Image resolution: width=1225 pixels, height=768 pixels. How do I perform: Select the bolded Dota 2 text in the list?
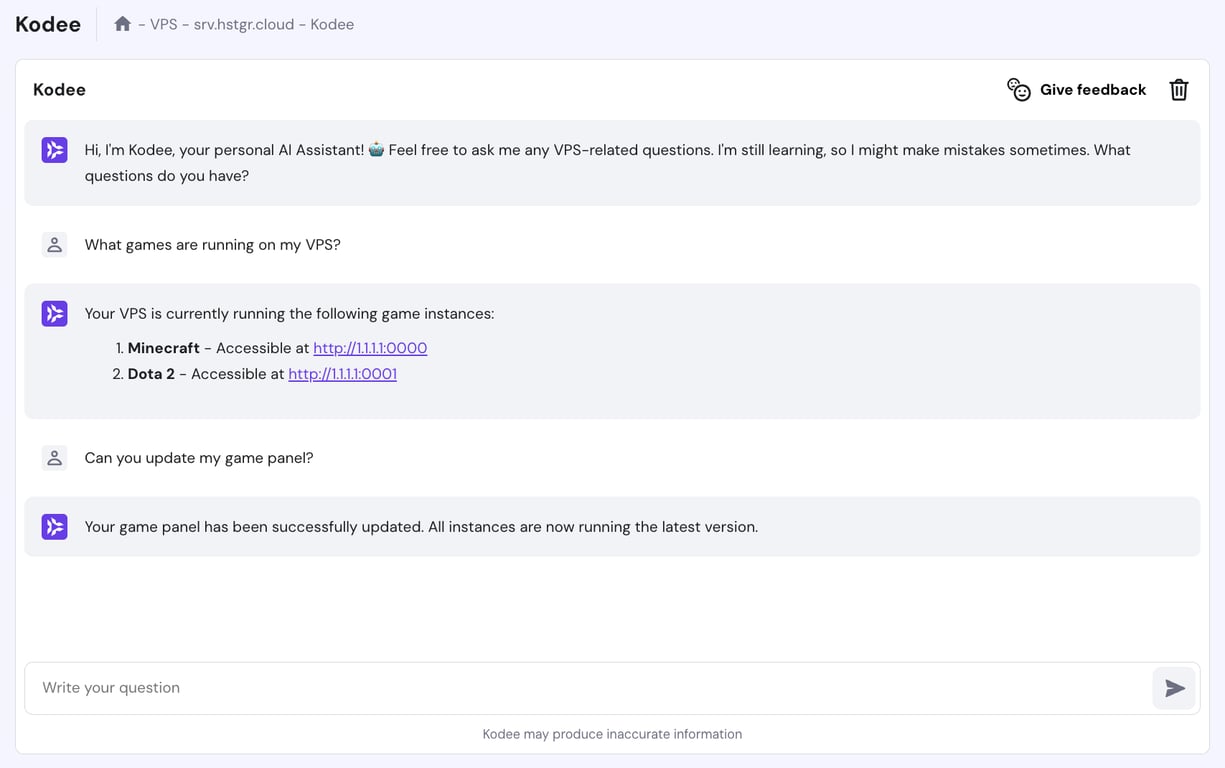tap(150, 374)
